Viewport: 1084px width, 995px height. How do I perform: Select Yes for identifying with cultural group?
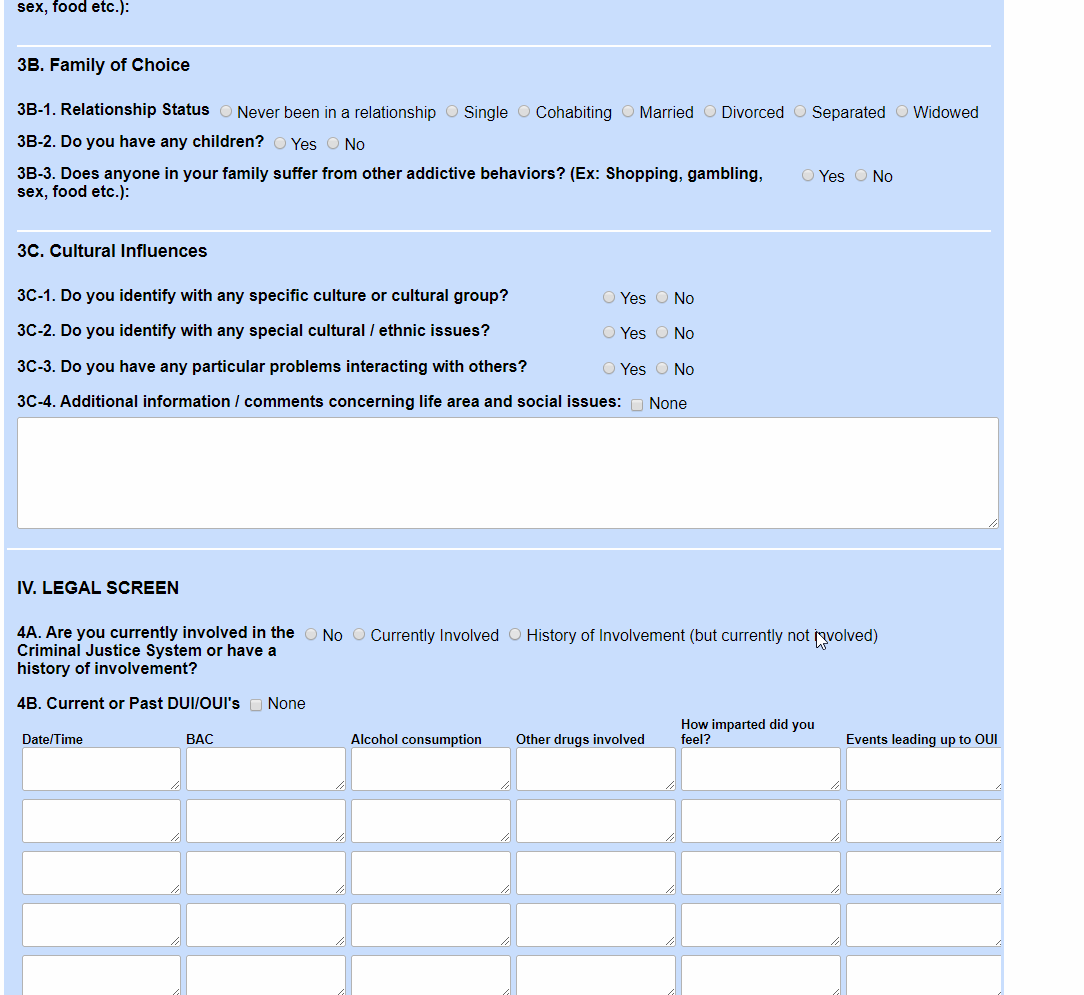[609, 297]
